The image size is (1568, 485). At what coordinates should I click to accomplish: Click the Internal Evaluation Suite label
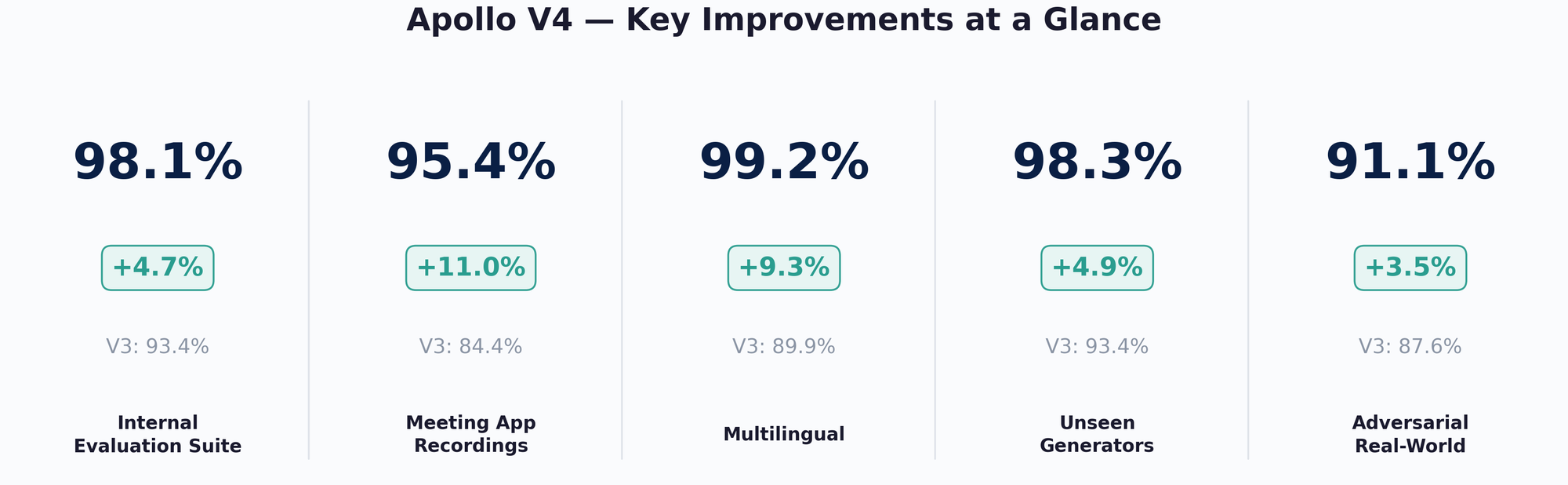[158, 434]
